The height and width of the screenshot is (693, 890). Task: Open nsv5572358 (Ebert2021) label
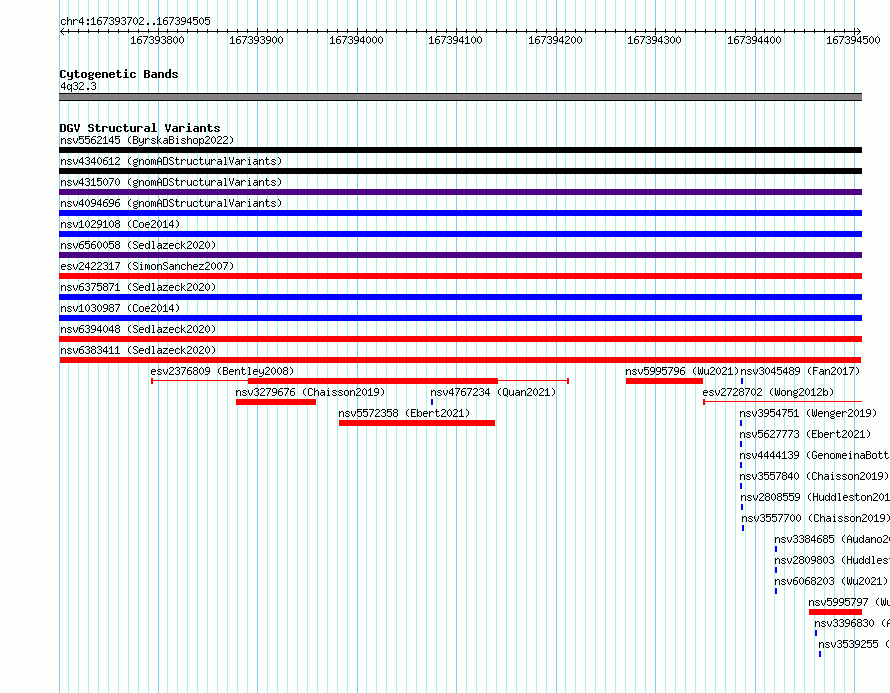(x=404, y=413)
